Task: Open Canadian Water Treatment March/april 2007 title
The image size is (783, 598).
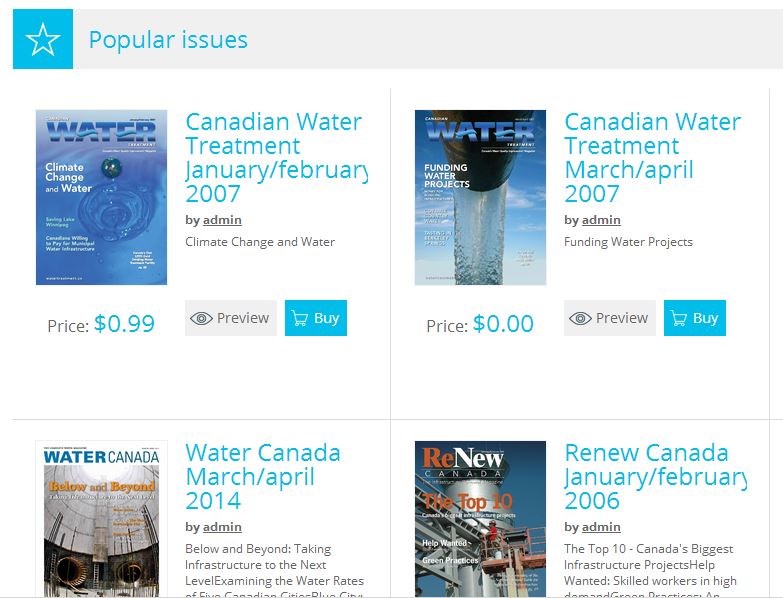Action: (x=653, y=157)
